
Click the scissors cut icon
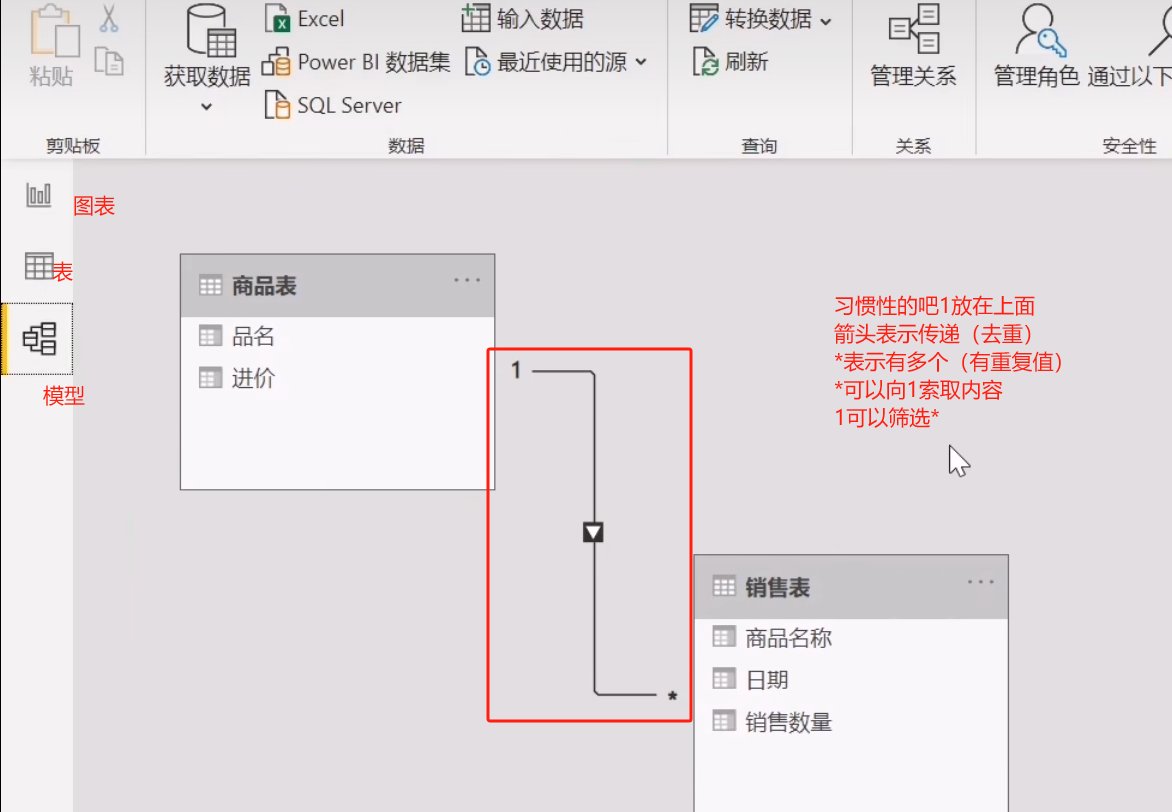click(109, 19)
